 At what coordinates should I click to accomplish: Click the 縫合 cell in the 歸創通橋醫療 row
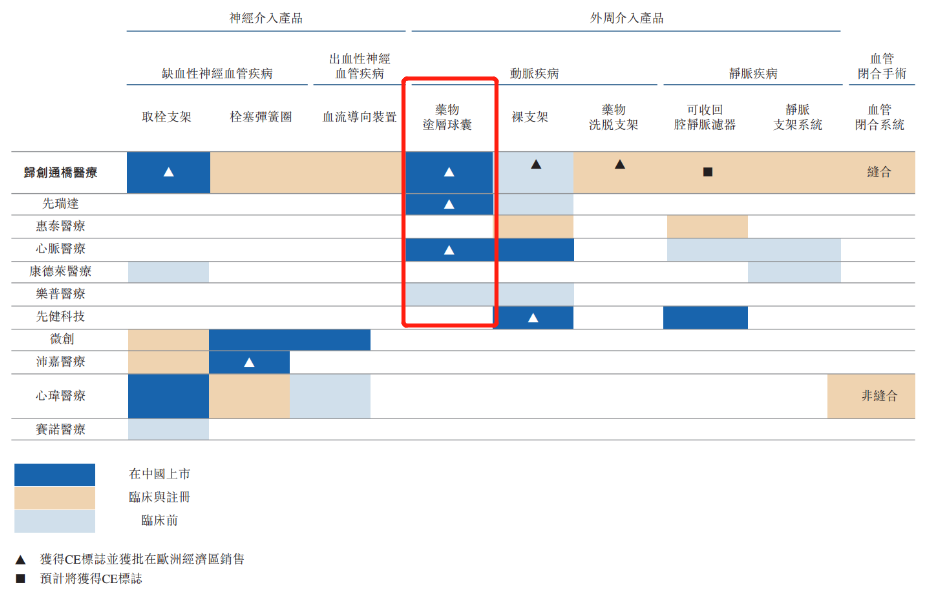878,172
